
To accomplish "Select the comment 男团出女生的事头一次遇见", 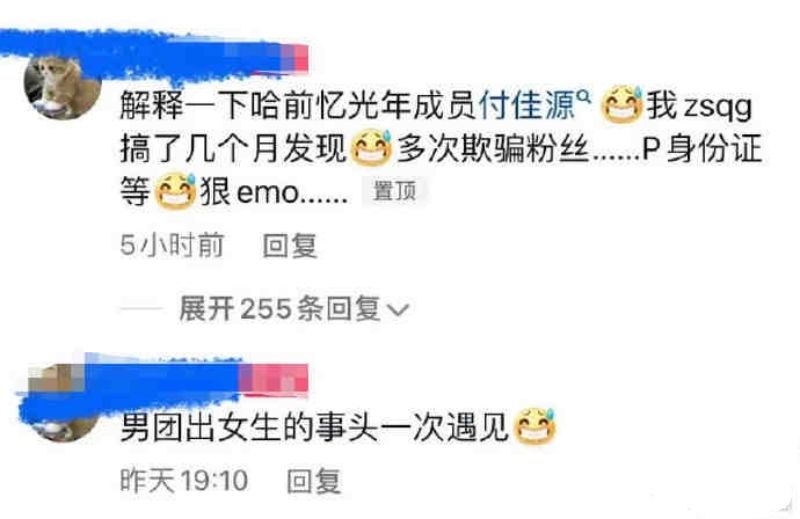I will click(314, 427).
